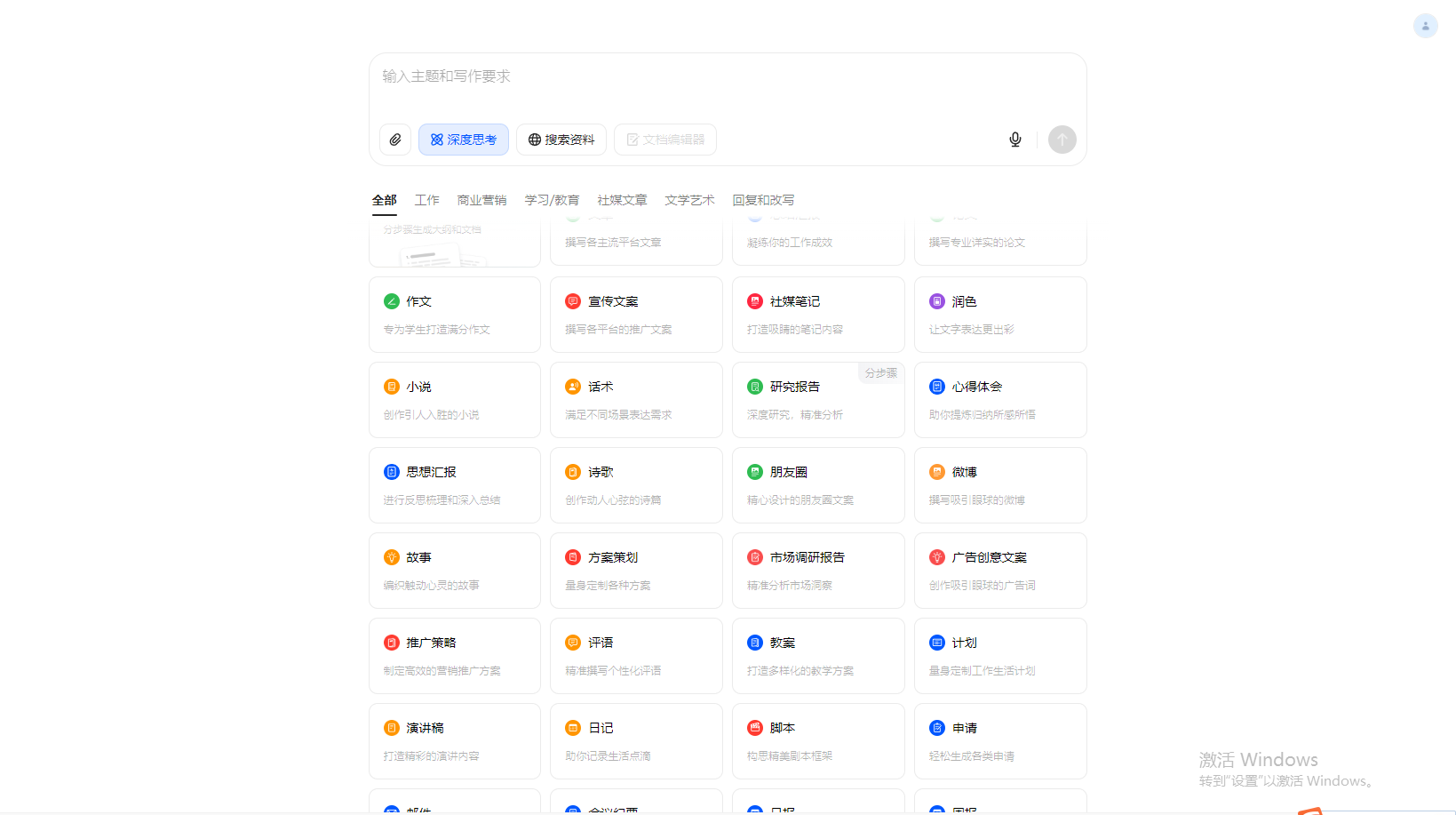Open the 朋友圈 writing template
1456x815 pixels.
coord(817,485)
